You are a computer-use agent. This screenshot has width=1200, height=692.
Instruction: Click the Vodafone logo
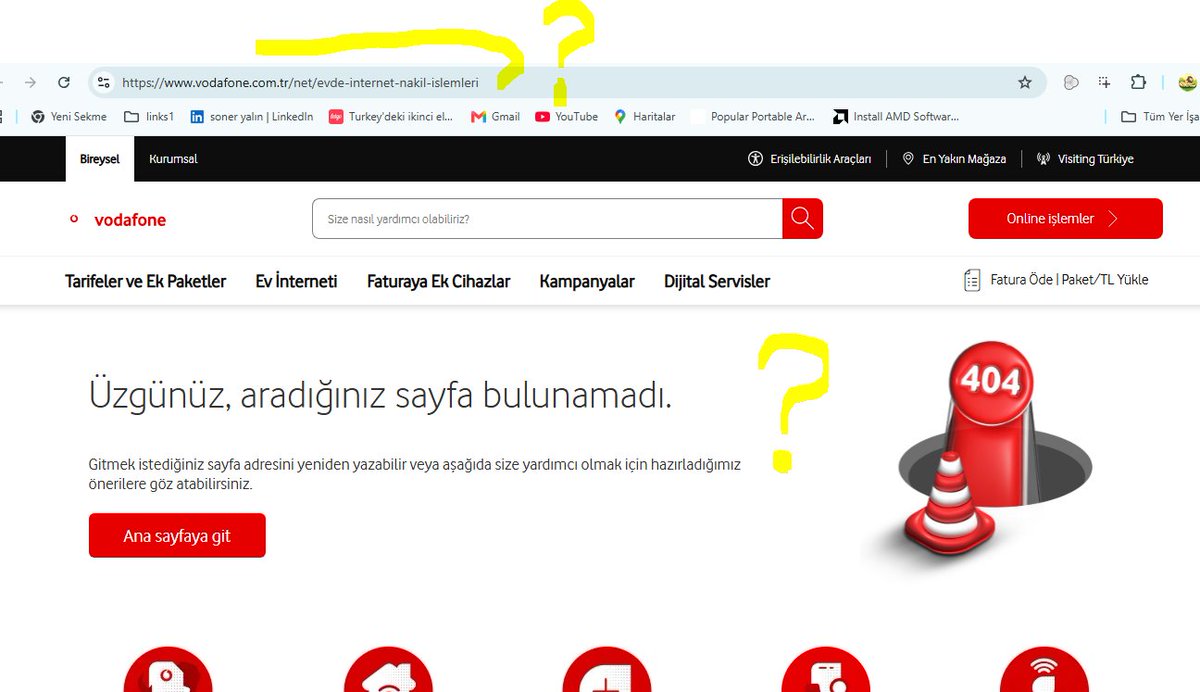pos(118,220)
